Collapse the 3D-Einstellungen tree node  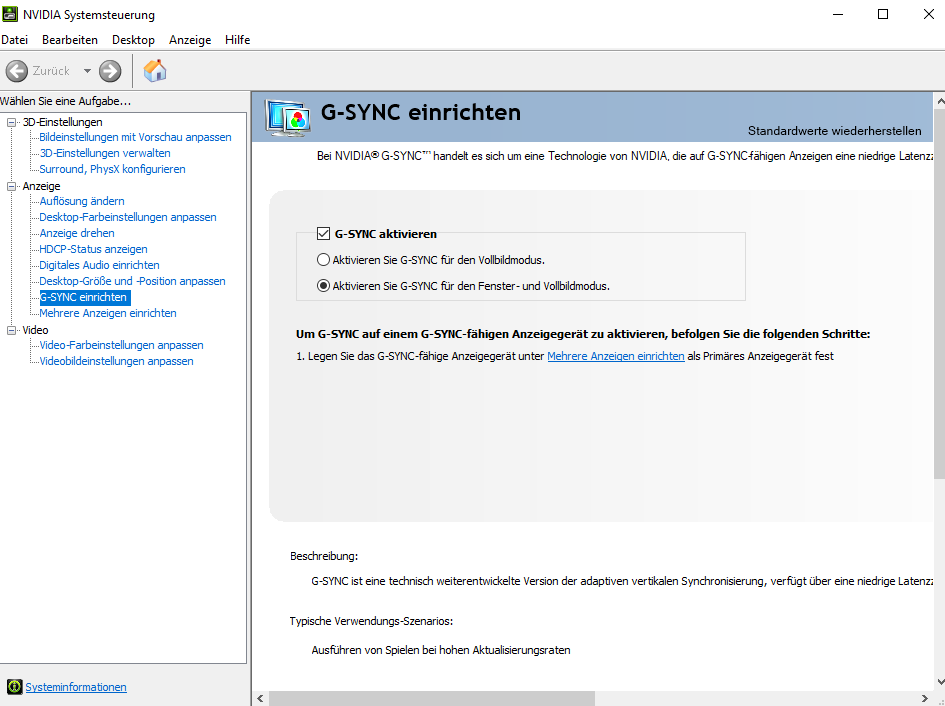11,122
